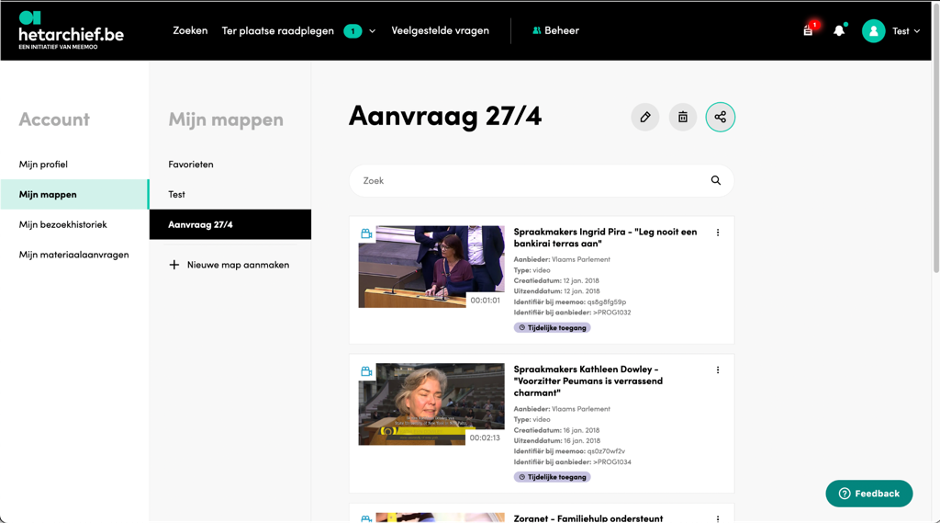Open the Feedback button
The height and width of the screenshot is (525, 941).
(x=869, y=494)
